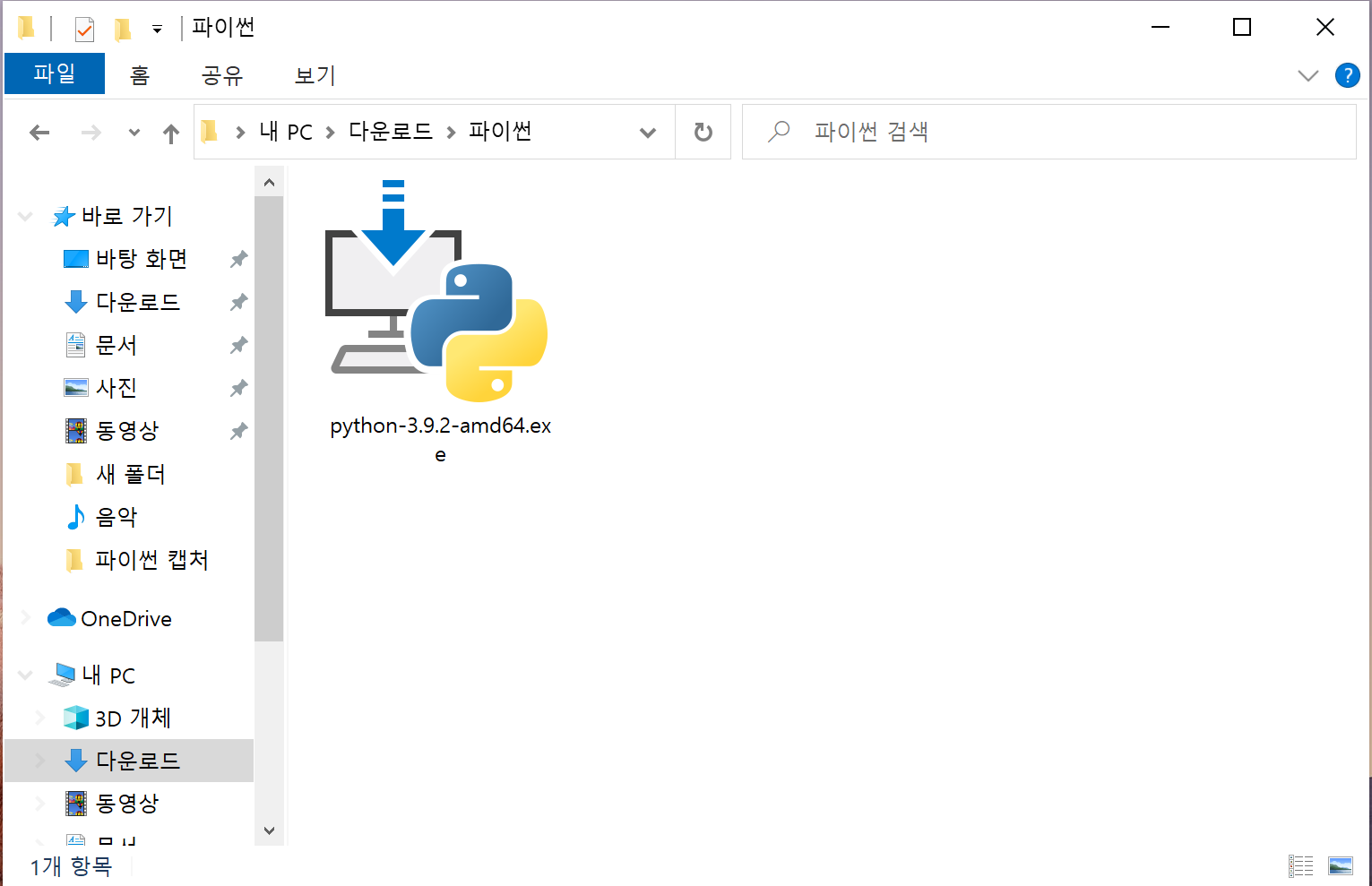Close the 파이썬 Explorer window
This screenshot has width=1372, height=886.
[1325, 28]
